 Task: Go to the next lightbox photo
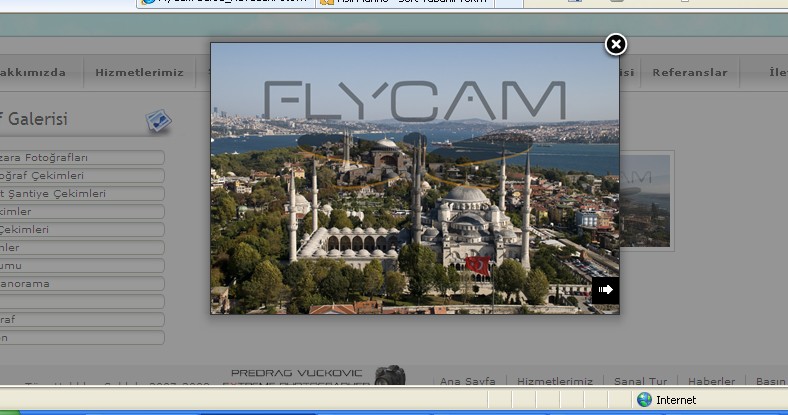[606, 290]
